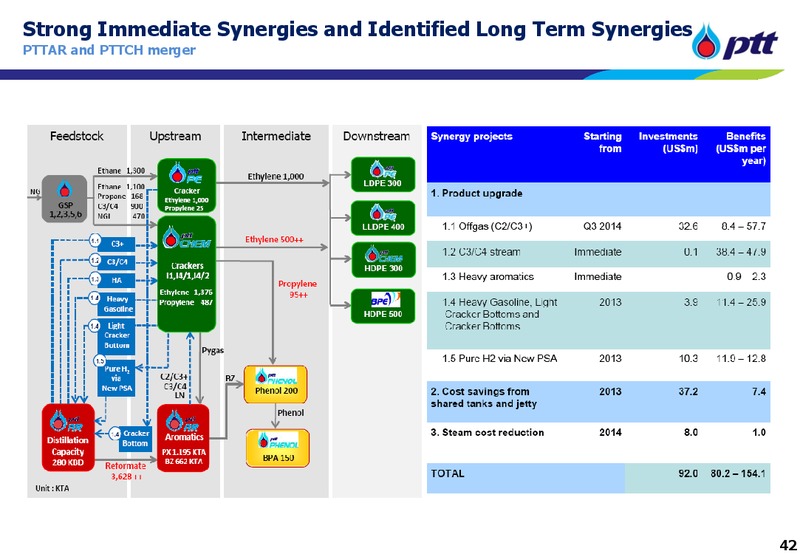
Task: Click the Q3 2014 starting date cell
Action: (x=602, y=226)
